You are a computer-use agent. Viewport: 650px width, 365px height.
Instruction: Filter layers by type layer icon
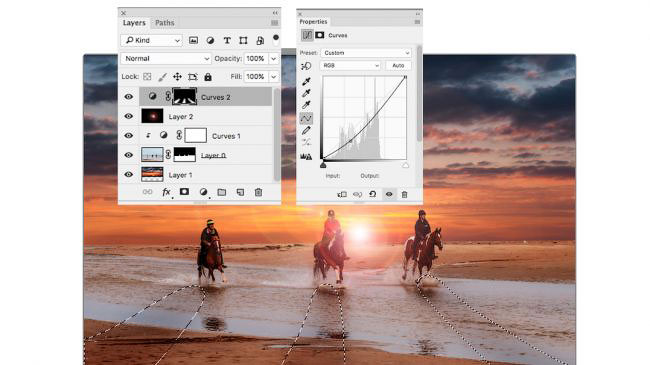pyautogui.click(x=227, y=40)
